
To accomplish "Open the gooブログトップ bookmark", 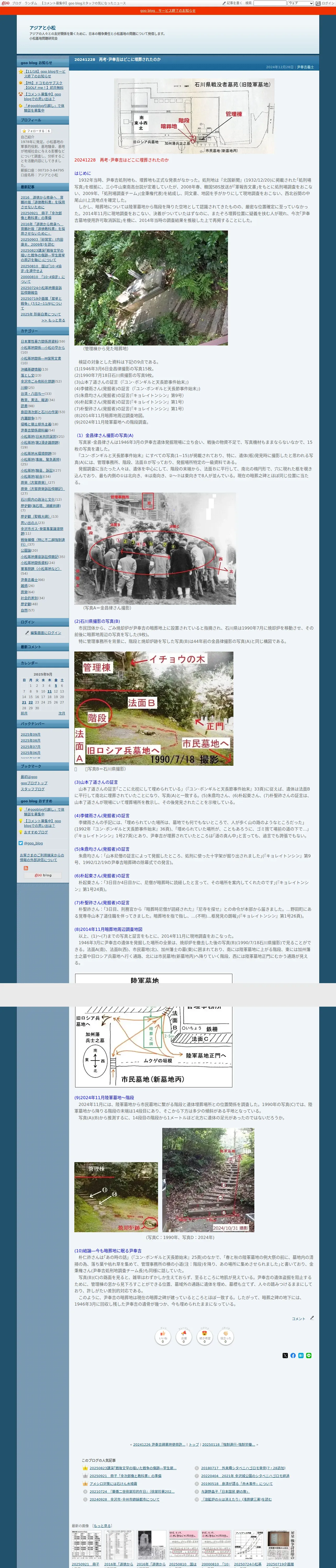I will point(33,783).
